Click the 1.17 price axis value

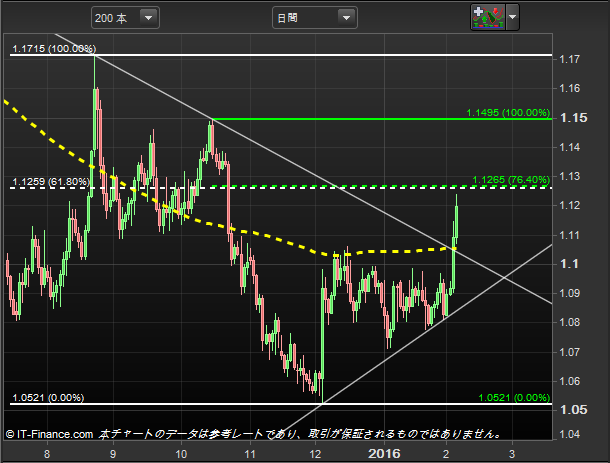569,59
